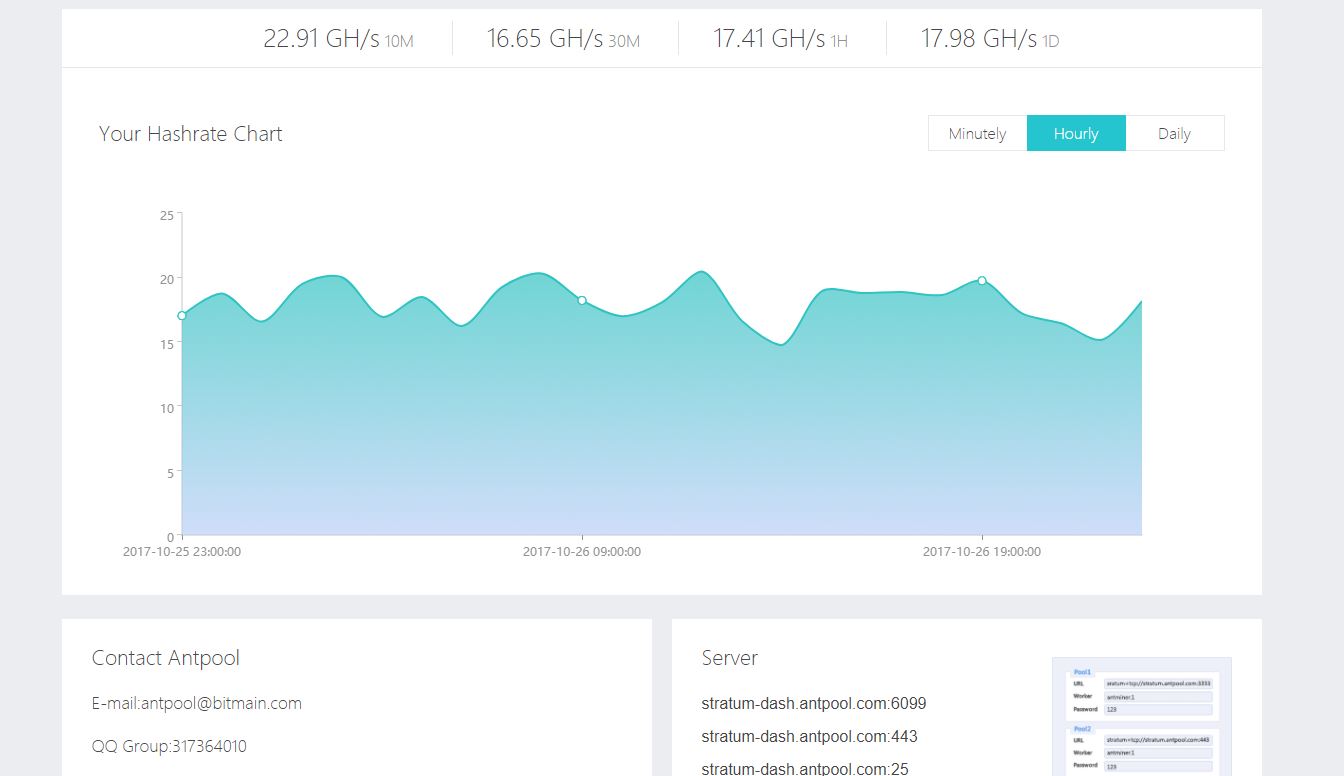Click the chart data point at 23:00:00
This screenshot has height=776, width=1344.
pos(182,316)
